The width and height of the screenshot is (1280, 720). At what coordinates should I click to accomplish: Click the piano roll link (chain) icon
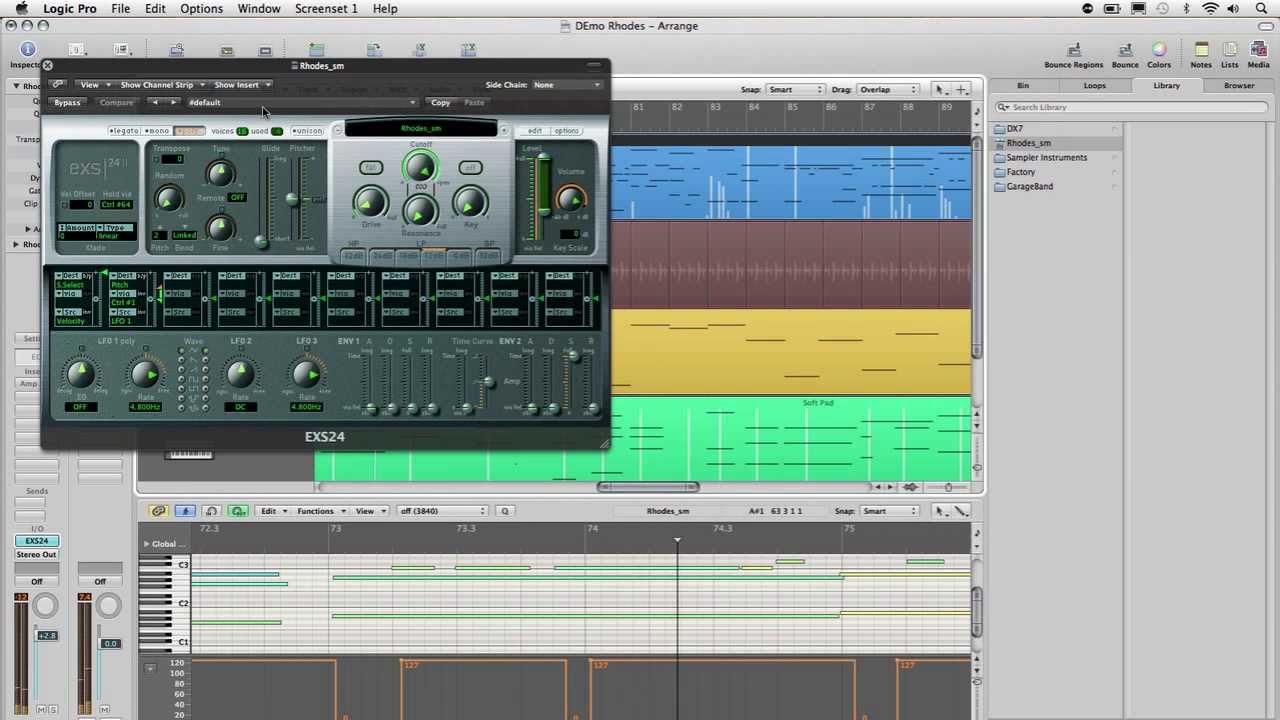pos(158,511)
